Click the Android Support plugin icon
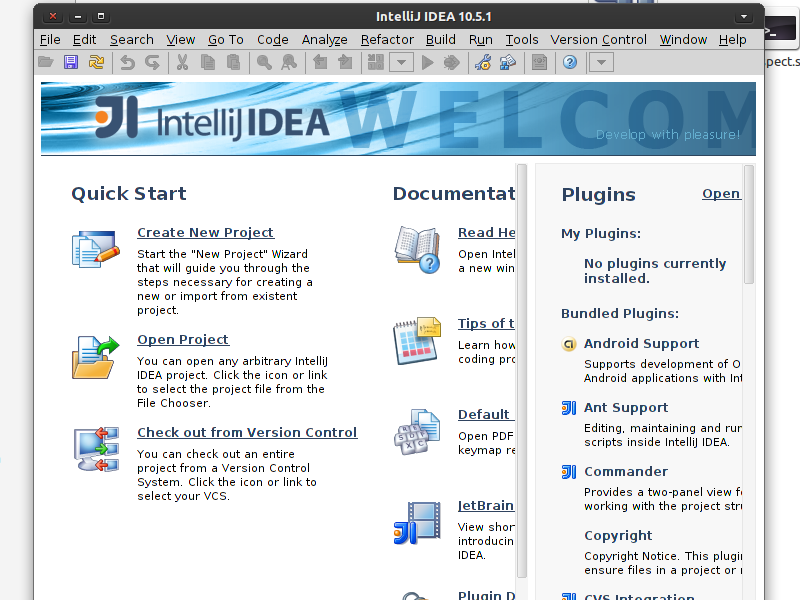The image size is (800, 600). pos(569,344)
